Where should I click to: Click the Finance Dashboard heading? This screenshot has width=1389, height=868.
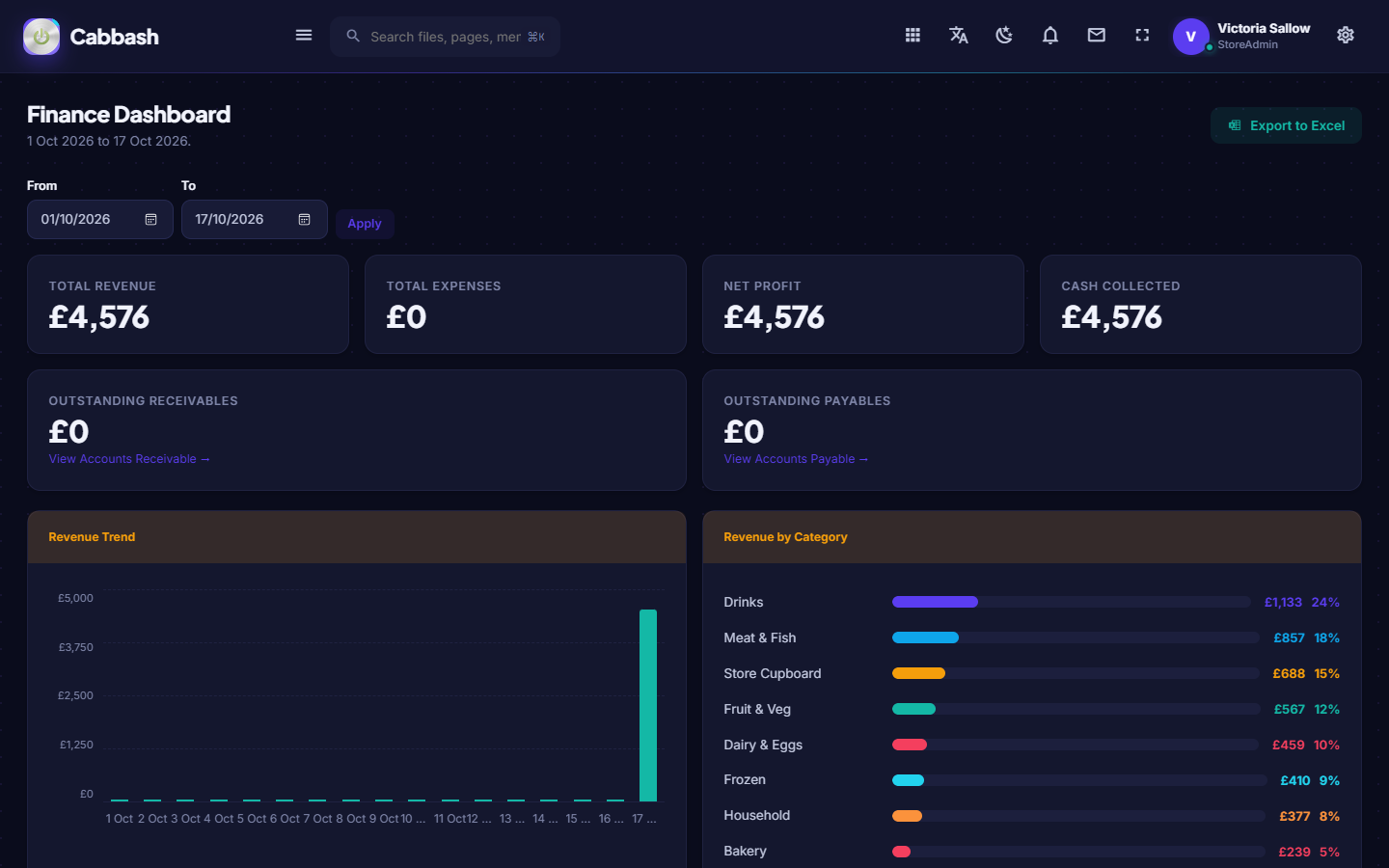pos(128,115)
